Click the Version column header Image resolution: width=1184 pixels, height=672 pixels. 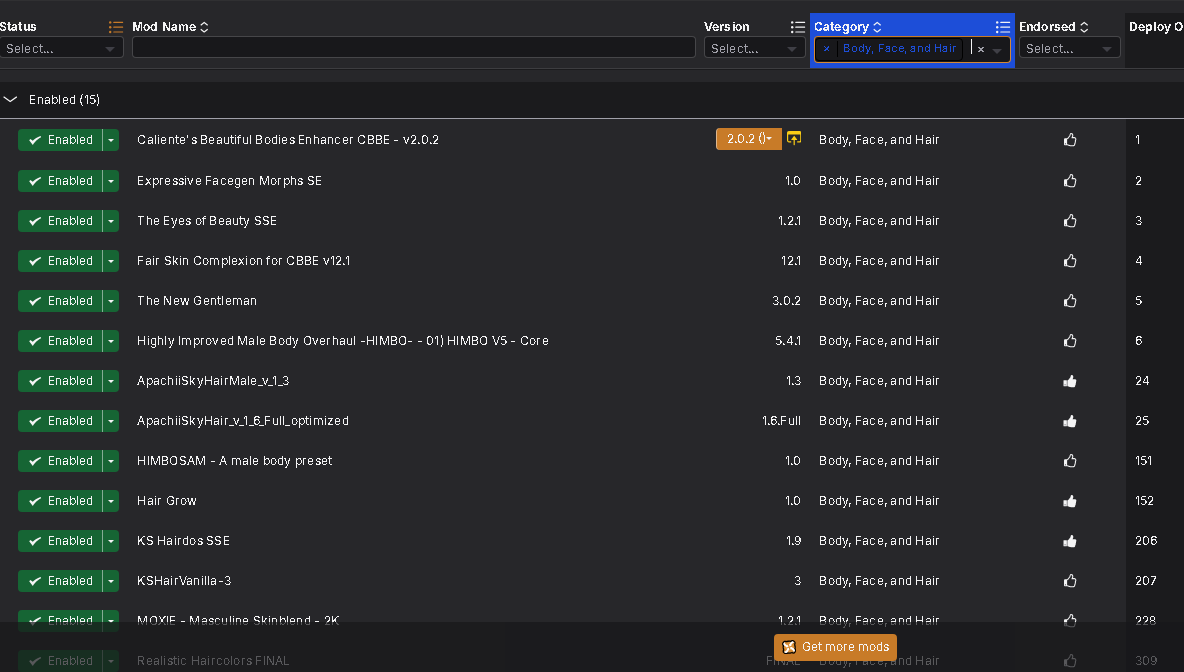(726, 27)
